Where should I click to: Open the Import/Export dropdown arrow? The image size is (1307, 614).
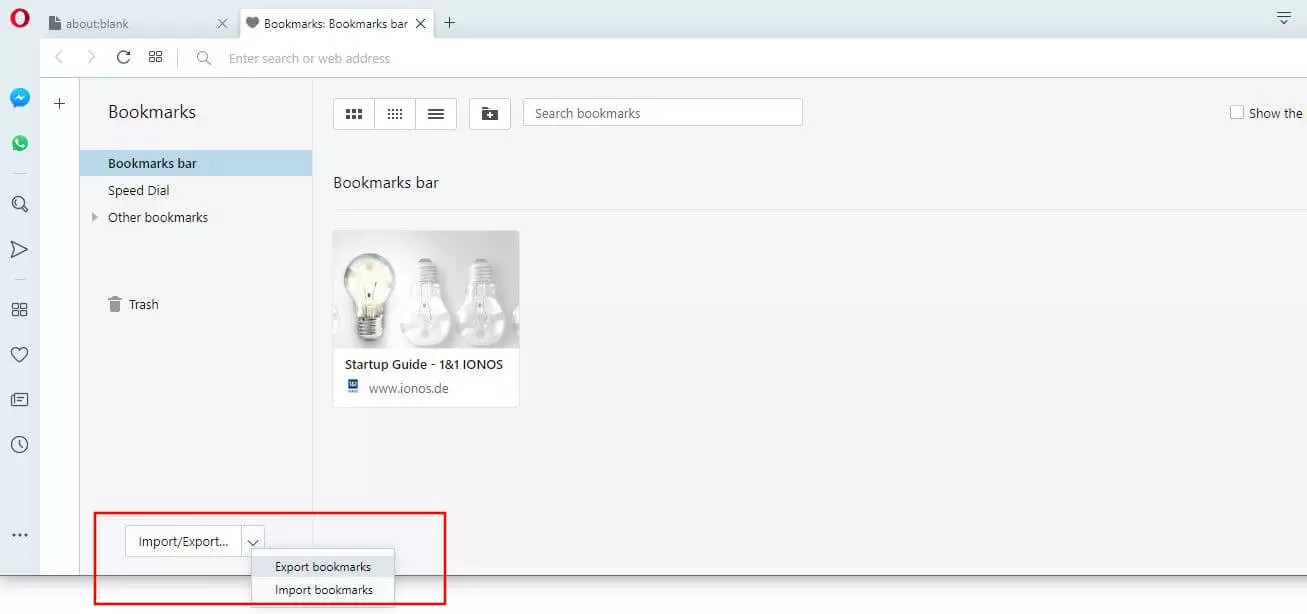(253, 541)
